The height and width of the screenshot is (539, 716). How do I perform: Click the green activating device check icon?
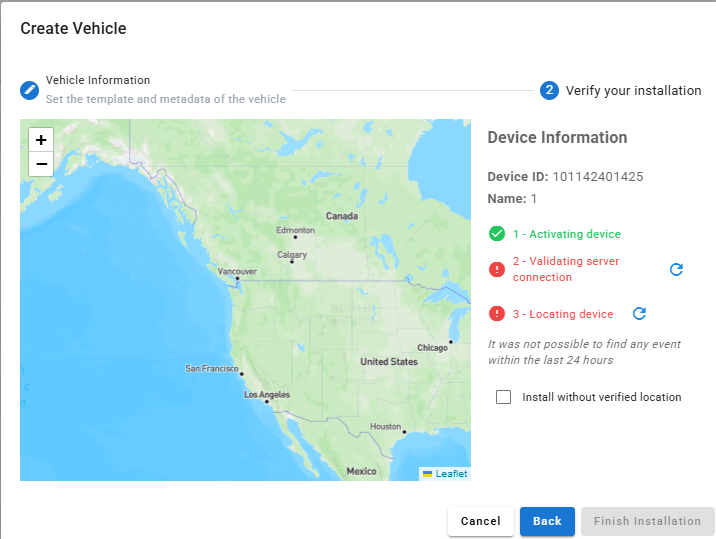[497, 234]
